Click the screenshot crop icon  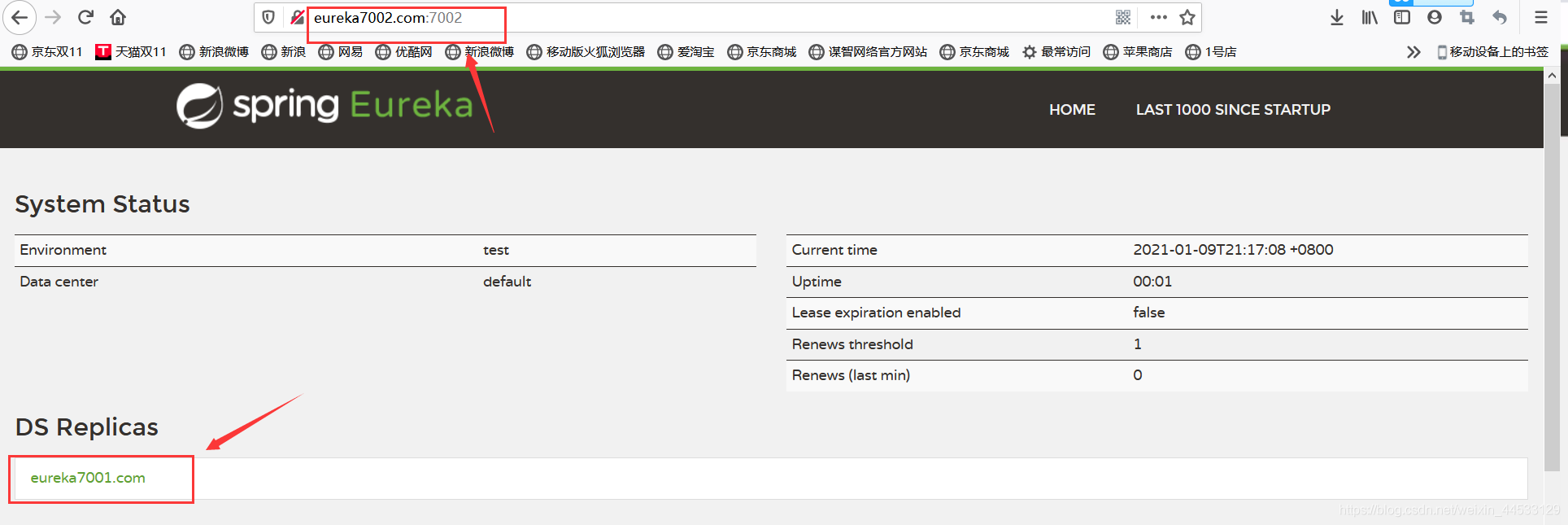click(x=1467, y=17)
